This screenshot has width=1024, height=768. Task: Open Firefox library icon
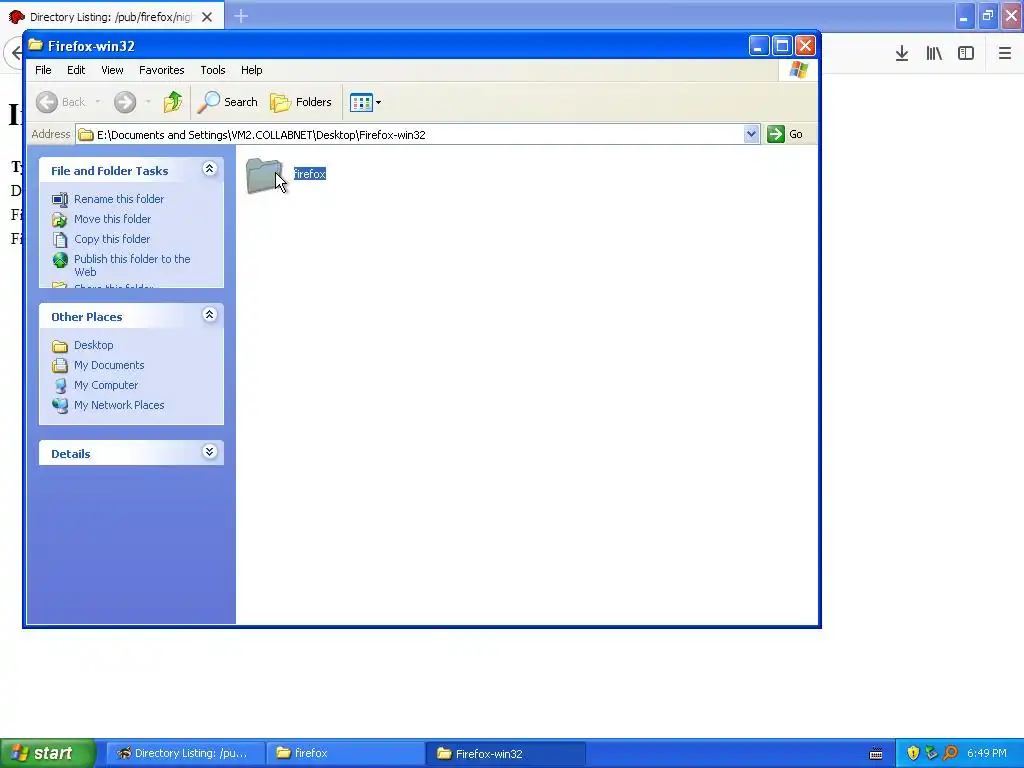934,54
